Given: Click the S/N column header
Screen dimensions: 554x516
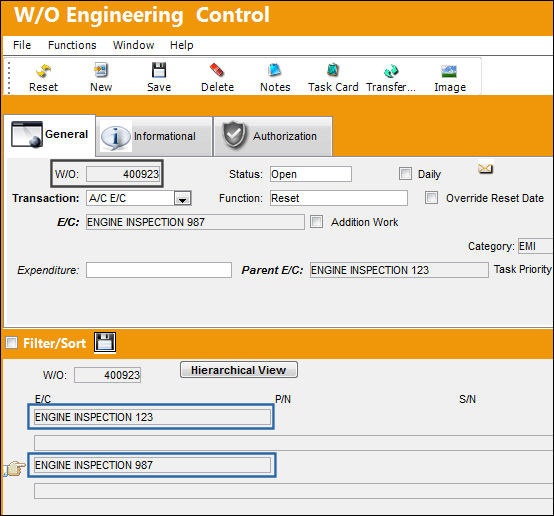Looking at the screenshot, I should pyautogui.click(x=467, y=399).
